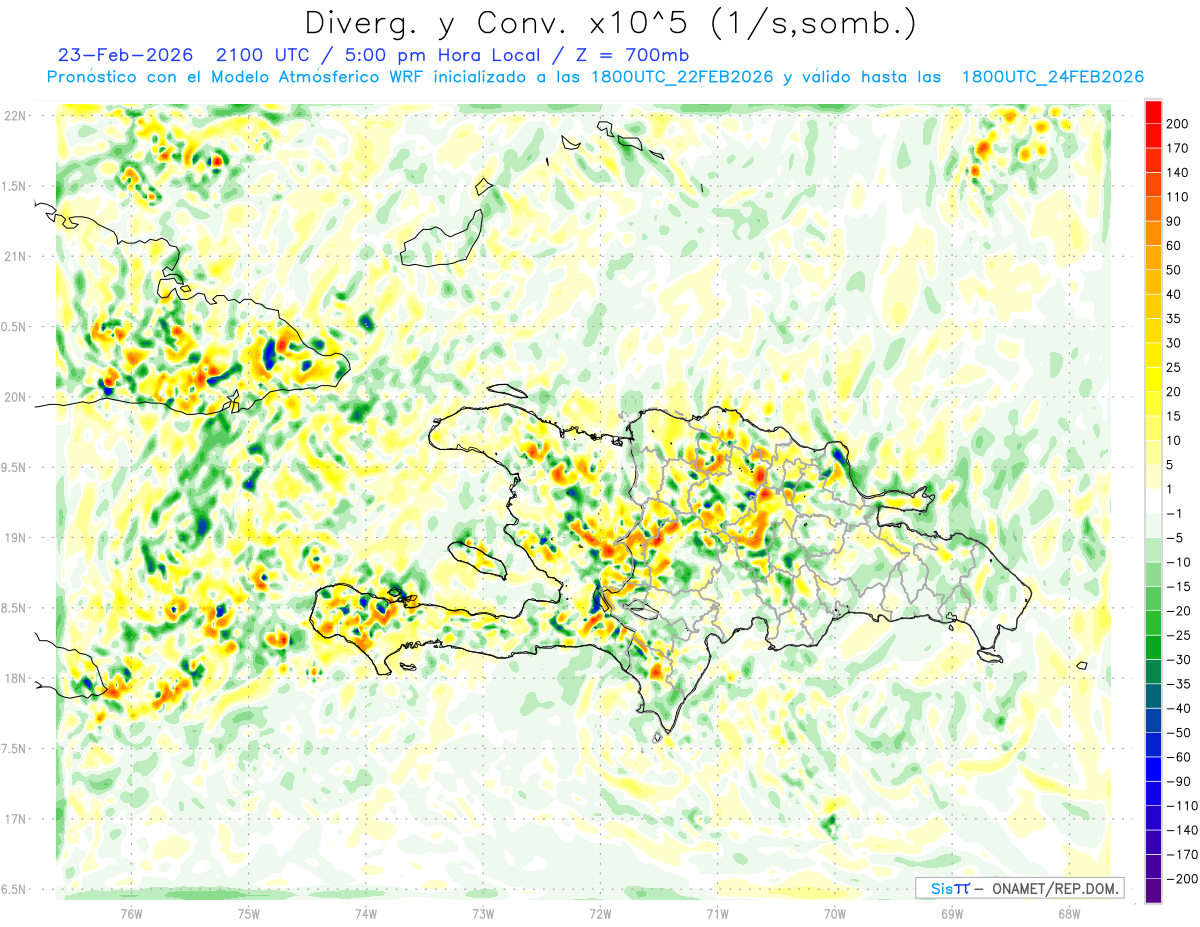1200x927 pixels.
Task: Click the longitude axis label "76W"
Action: [131, 913]
